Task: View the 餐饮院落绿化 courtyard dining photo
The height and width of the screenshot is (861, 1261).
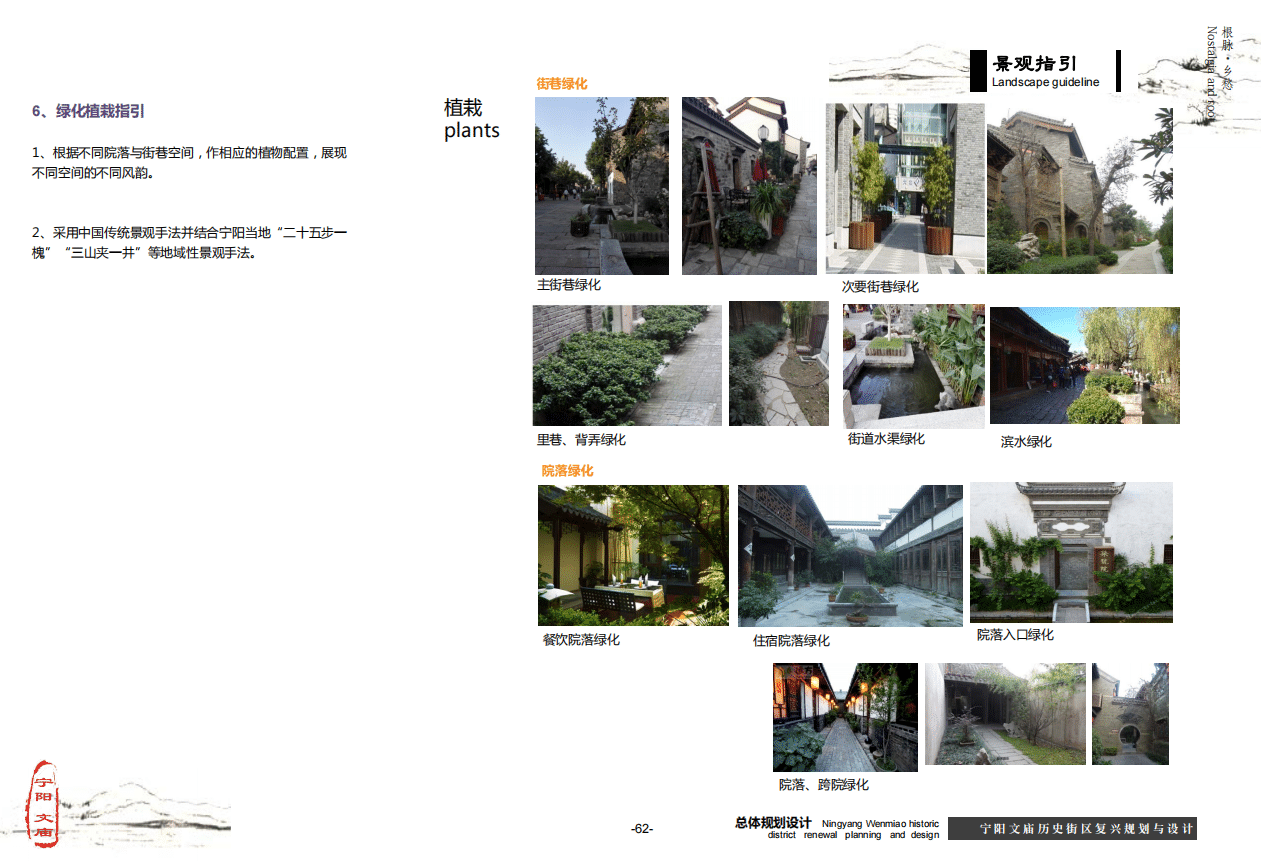Action: pos(632,554)
